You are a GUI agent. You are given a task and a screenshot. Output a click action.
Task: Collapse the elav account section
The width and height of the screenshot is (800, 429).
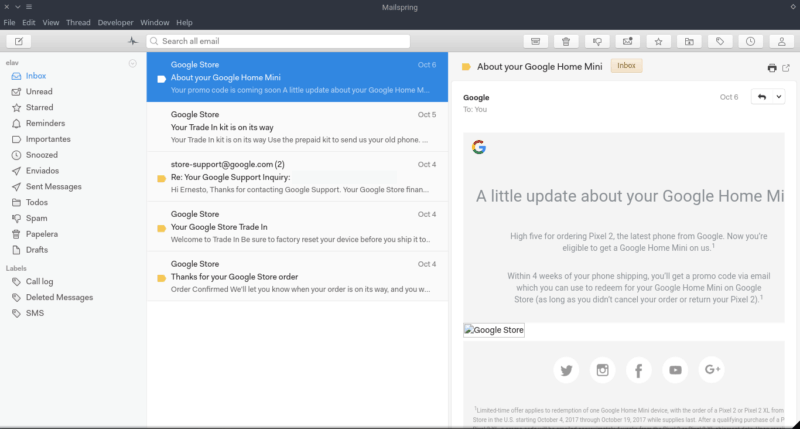pos(133,63)
